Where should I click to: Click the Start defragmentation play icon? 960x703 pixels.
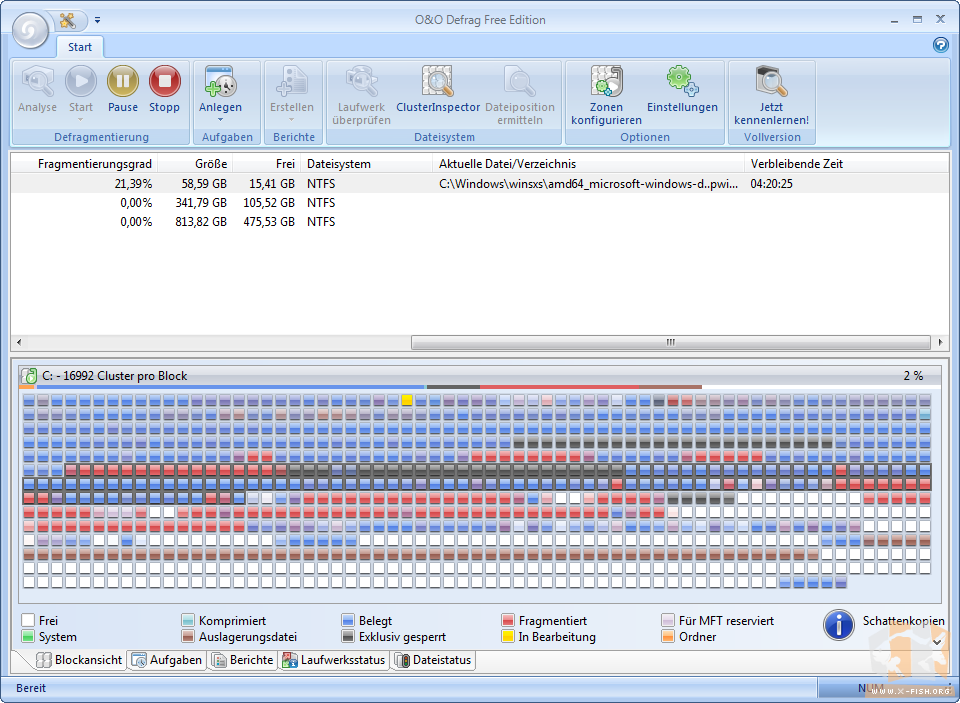[x=81, y=81]
